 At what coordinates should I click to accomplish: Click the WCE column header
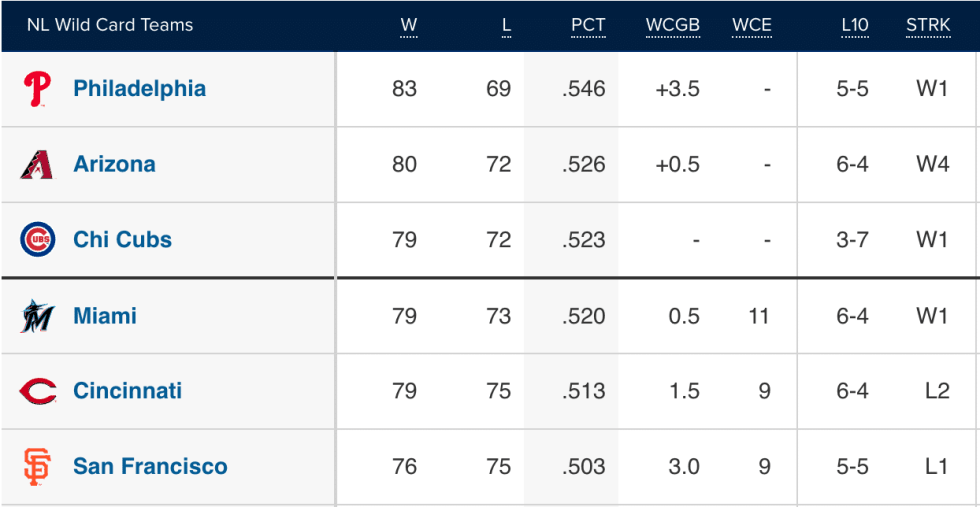click(x=752, y=26)
